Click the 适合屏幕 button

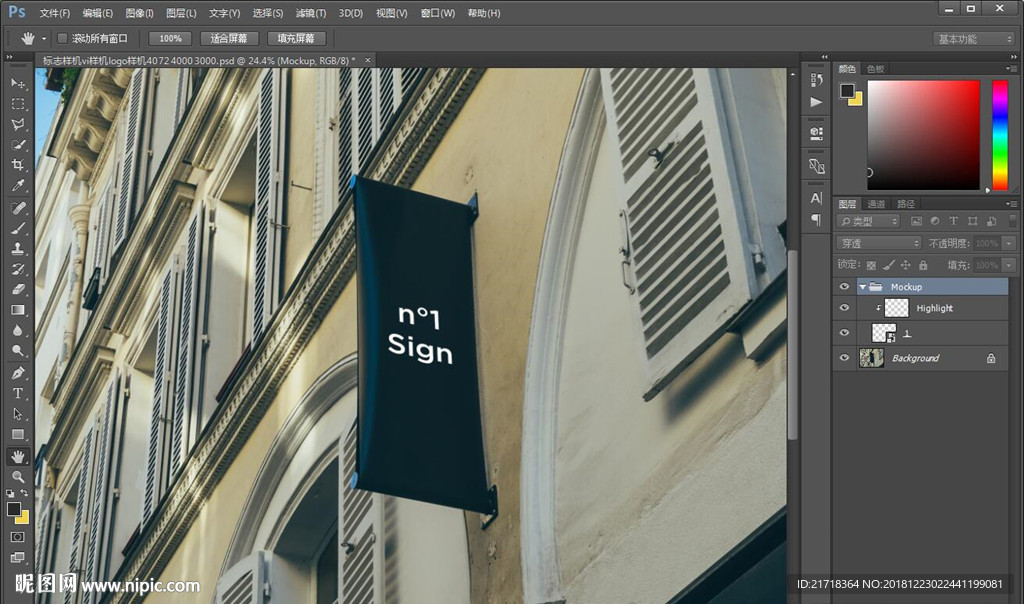[x=229, y=38]
